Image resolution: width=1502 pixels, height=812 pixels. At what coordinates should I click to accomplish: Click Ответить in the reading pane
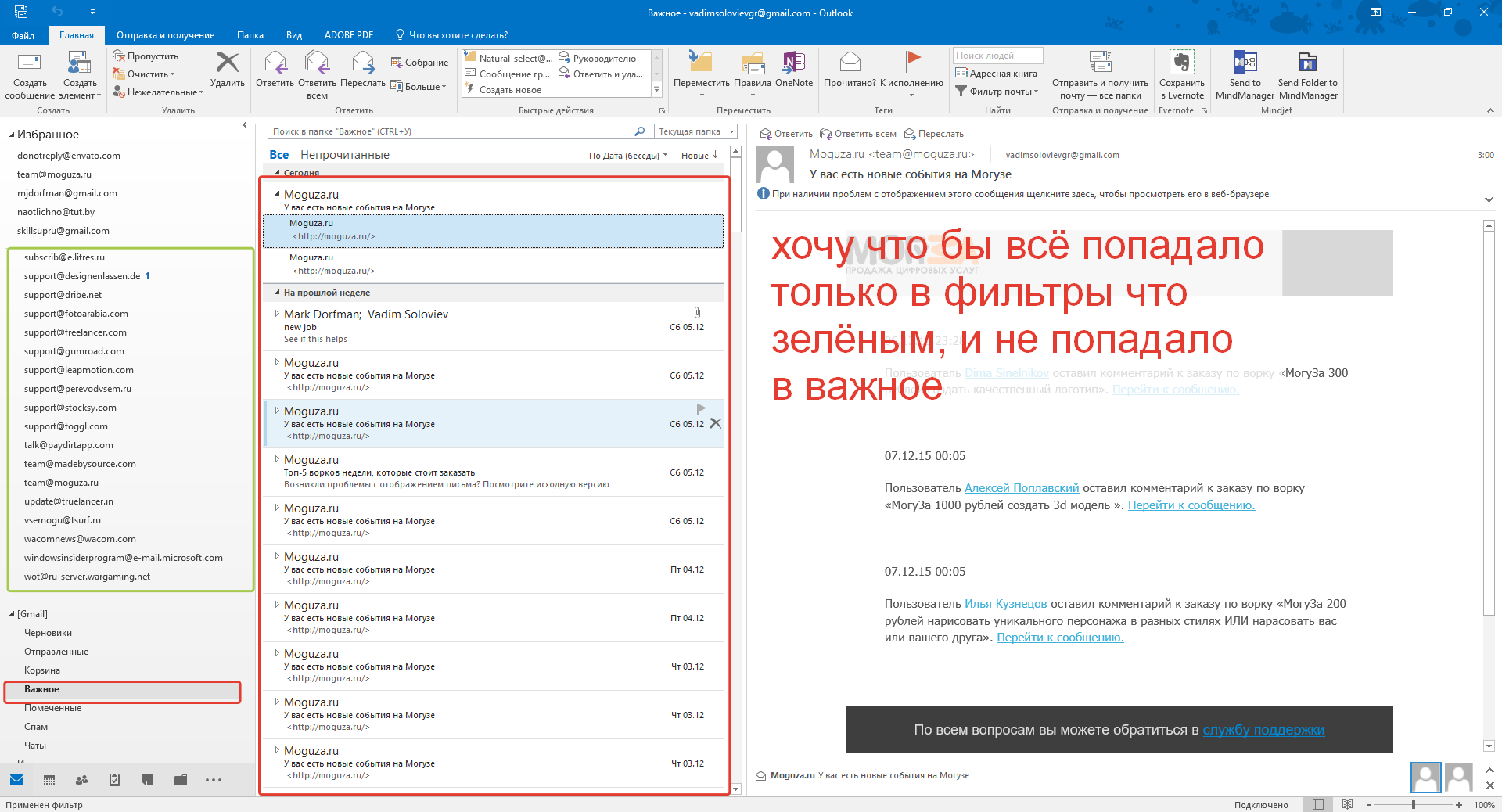click(786, 134)
